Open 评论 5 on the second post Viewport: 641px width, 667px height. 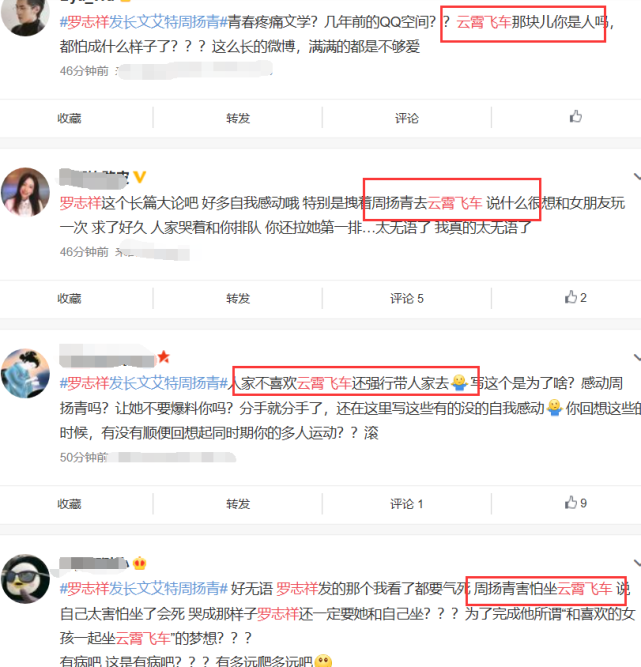[407, 298]
